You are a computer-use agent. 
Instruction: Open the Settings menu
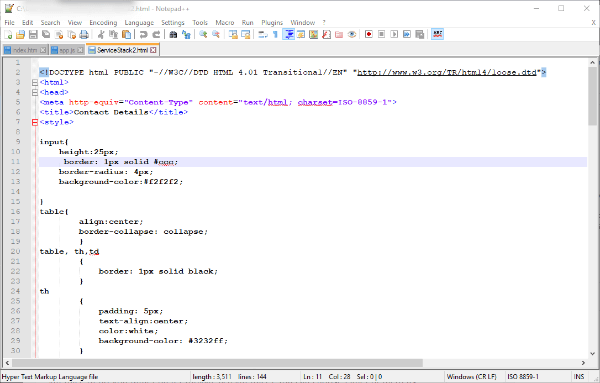[173, 23]
